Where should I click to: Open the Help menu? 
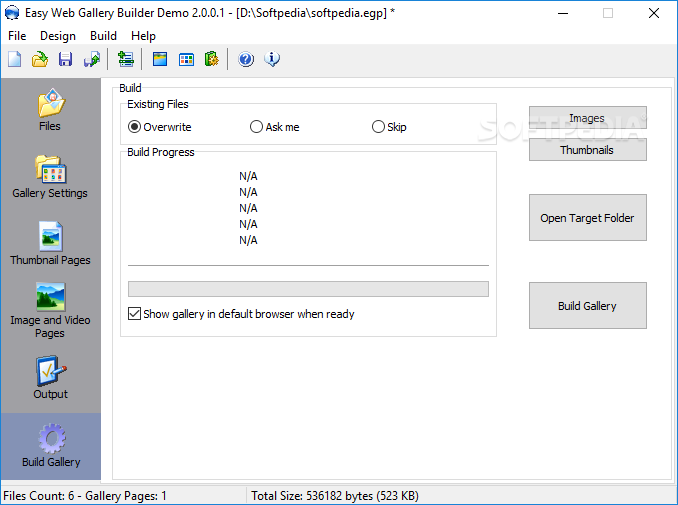(x=143, y=36)
